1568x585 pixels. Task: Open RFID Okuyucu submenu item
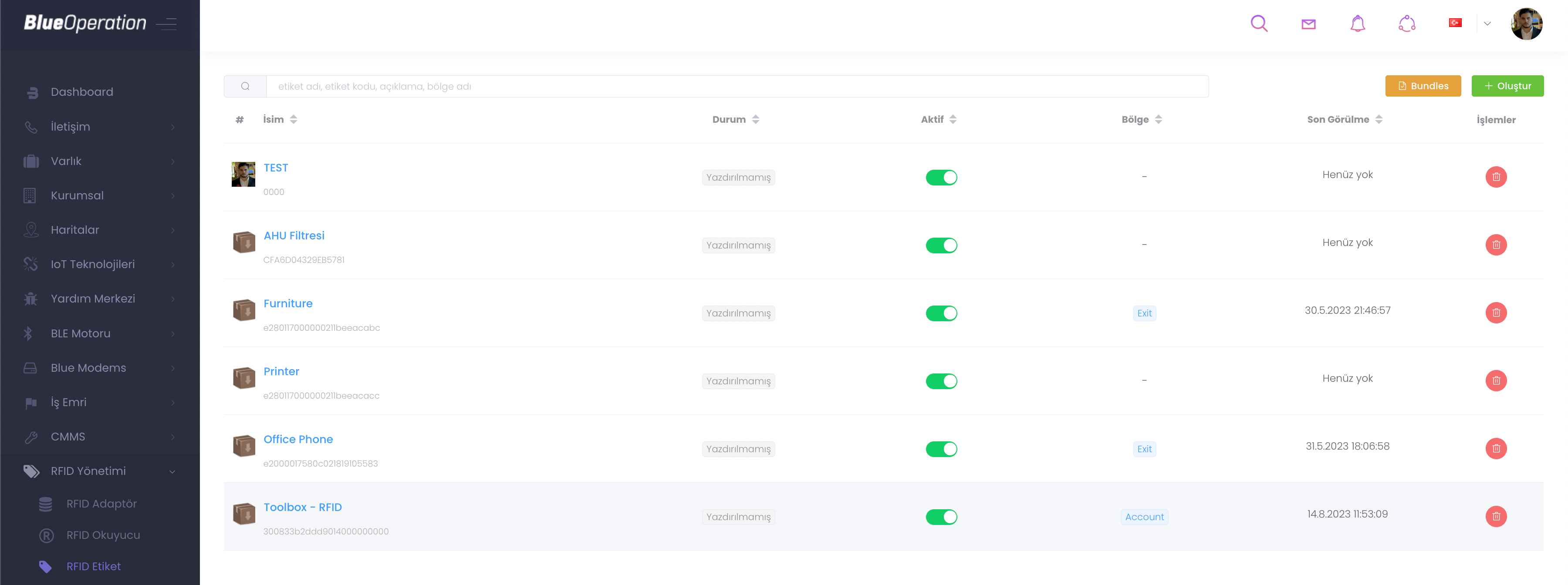point(103,535)
